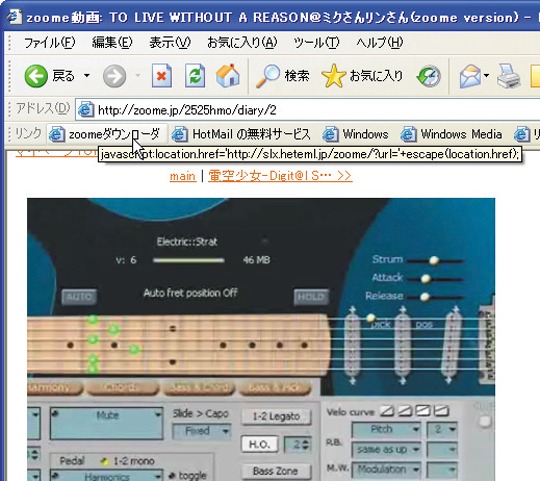Follow the orange main link

[x=183, y=176]
